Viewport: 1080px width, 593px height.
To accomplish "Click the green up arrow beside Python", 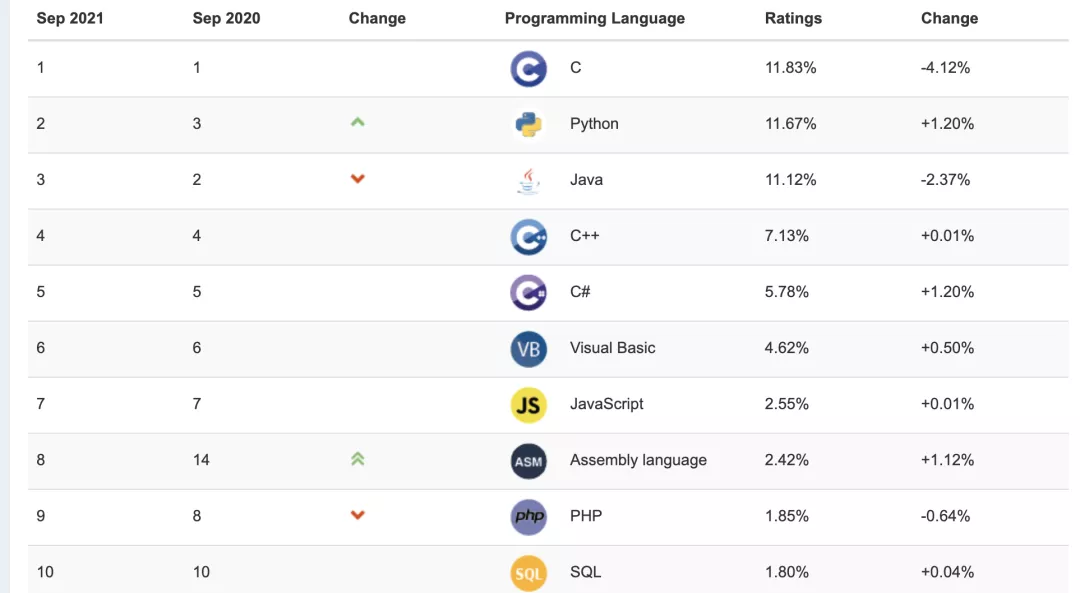I will [358, 123].
